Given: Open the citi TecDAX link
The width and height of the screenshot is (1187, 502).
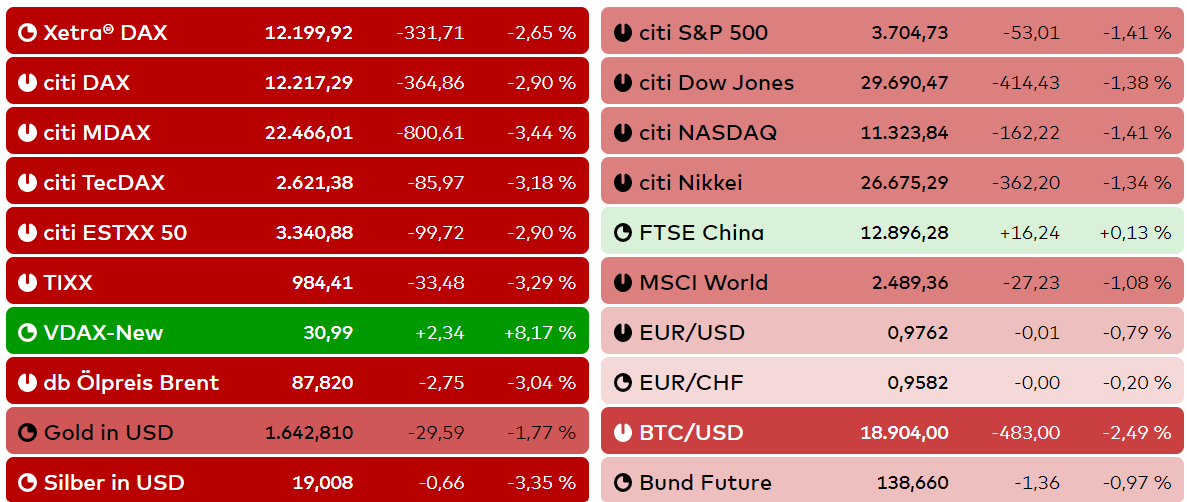Looking at the screenshot, I should coord(104,183).
